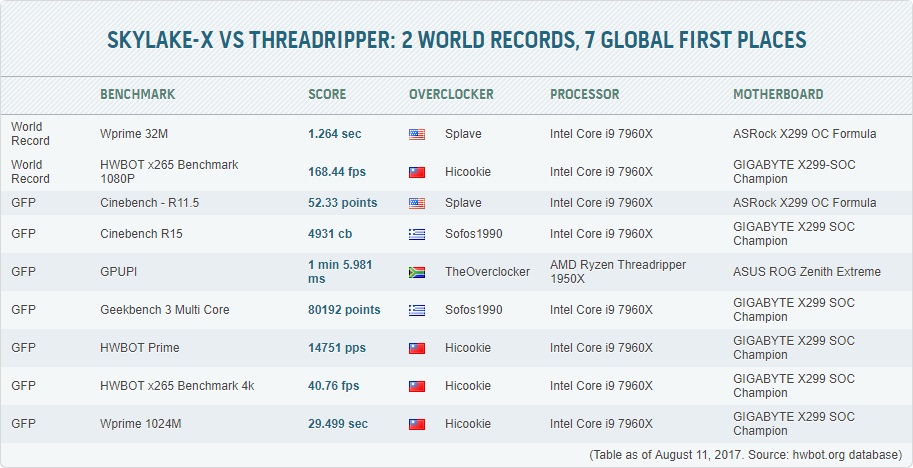Open Hicookie in the HWBOT Prime row
Screen dimensions: 913x468
[x=468, y=348]
